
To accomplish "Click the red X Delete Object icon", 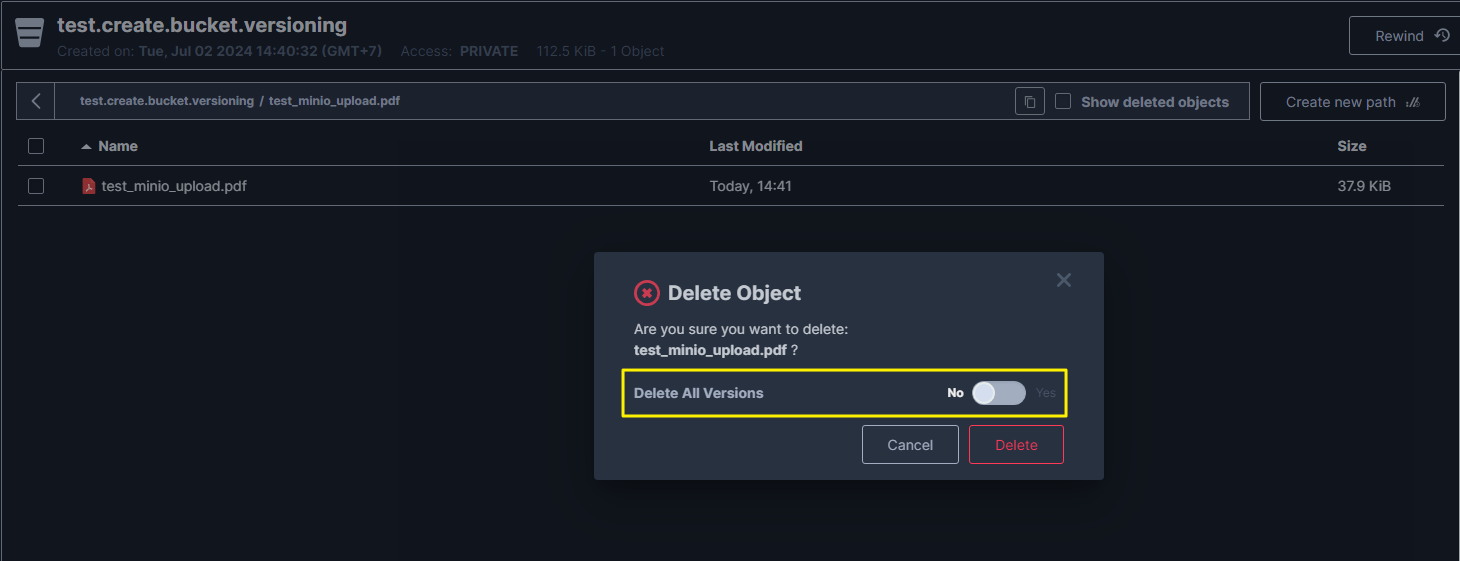I will pos(647,293).
